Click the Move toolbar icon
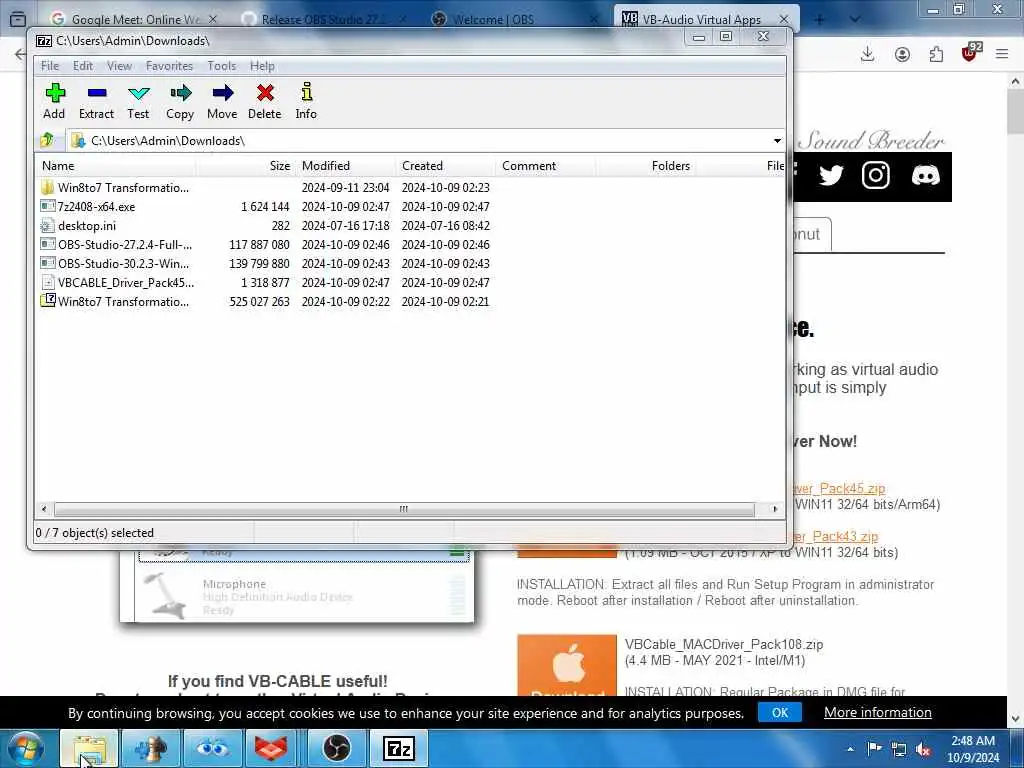Screen dimensions: 1024x768 coord(222,101)
